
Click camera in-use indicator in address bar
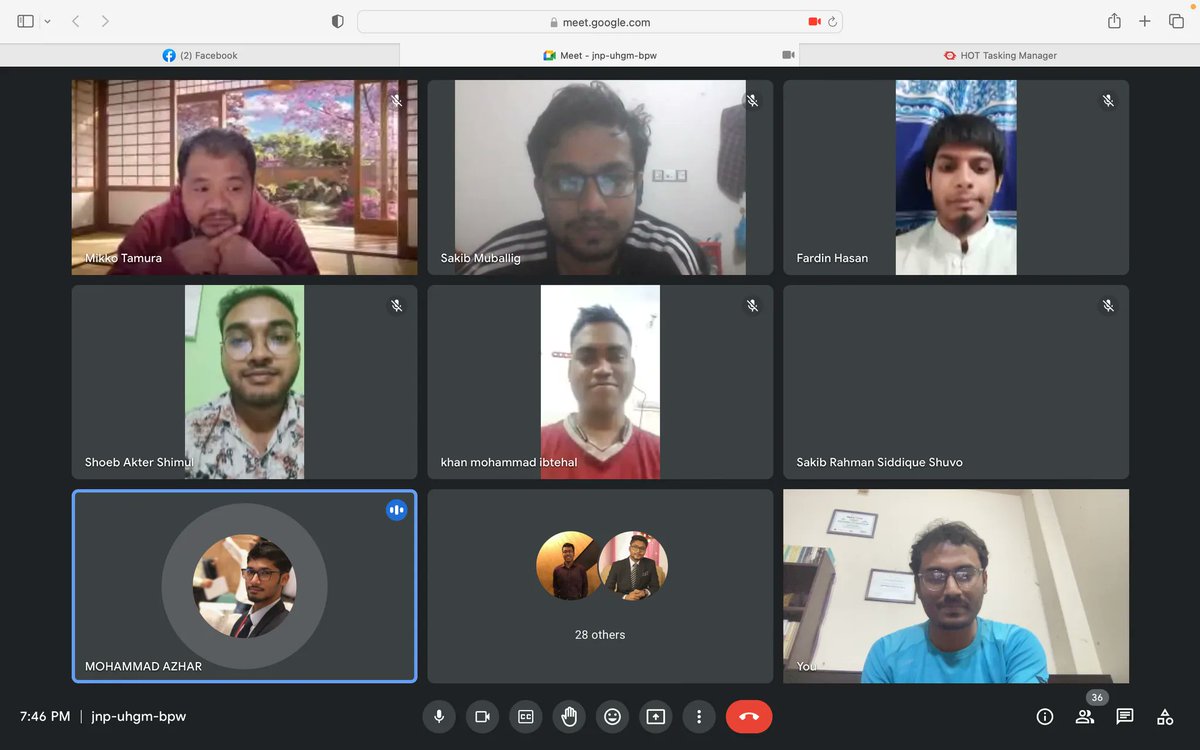click(814, 22)
